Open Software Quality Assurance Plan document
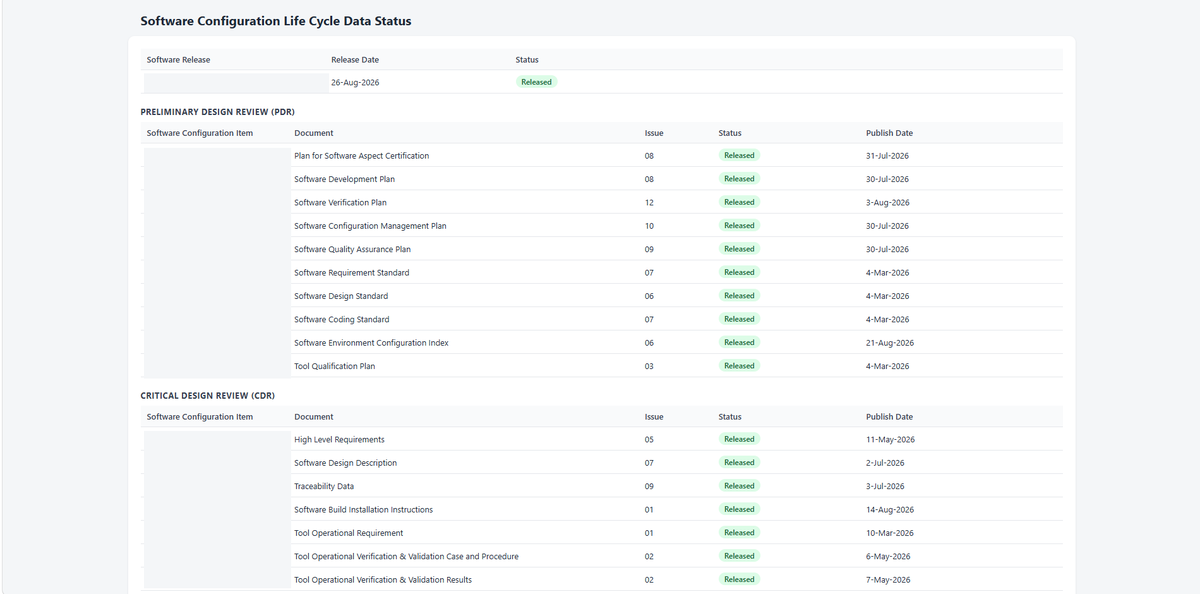Viewport: 1200px width, 594px height. 352,249
